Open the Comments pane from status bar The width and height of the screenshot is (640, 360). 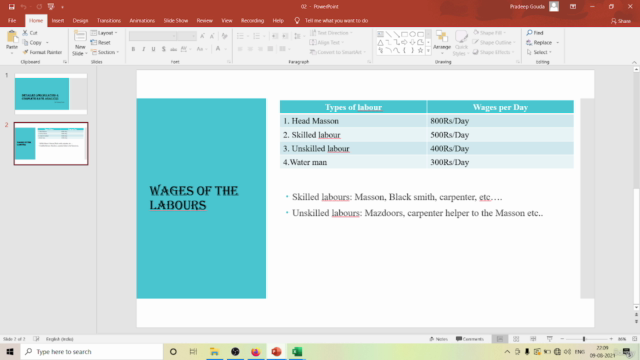click(x=470, y=339)
